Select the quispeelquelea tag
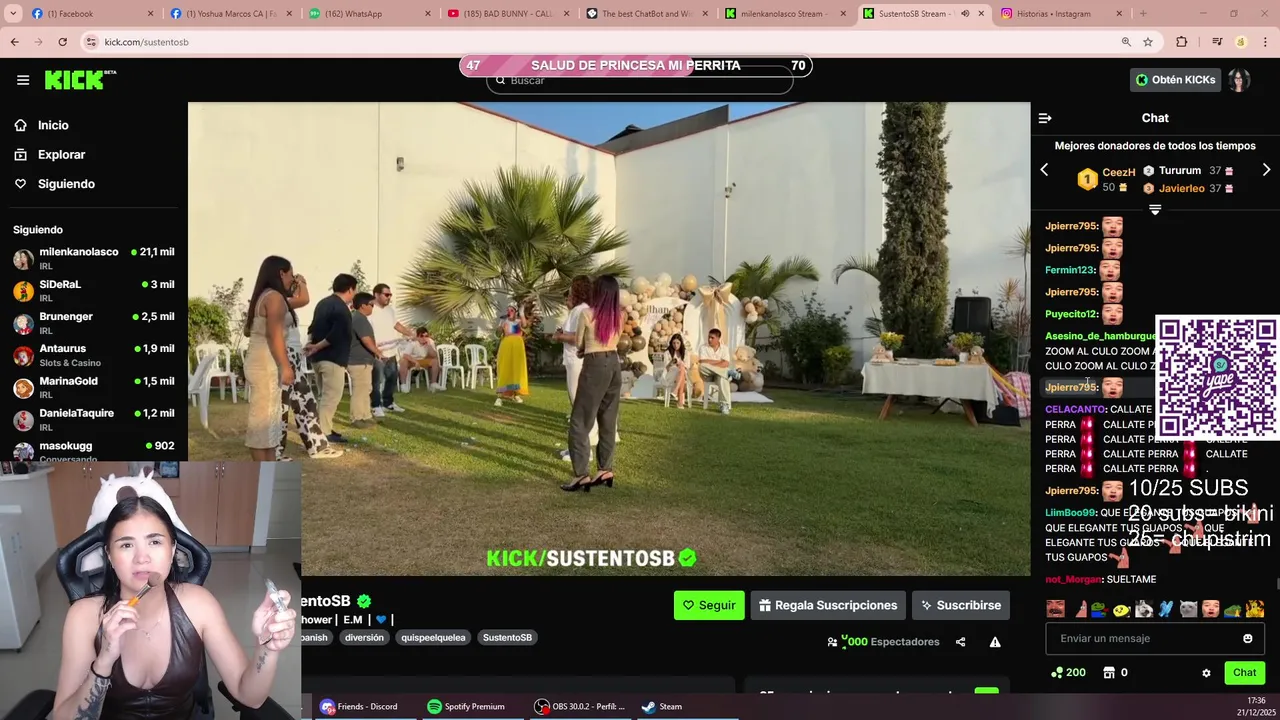Image resolution: width=1280 pixels, height=720 pixels. (x=433, y=637)
